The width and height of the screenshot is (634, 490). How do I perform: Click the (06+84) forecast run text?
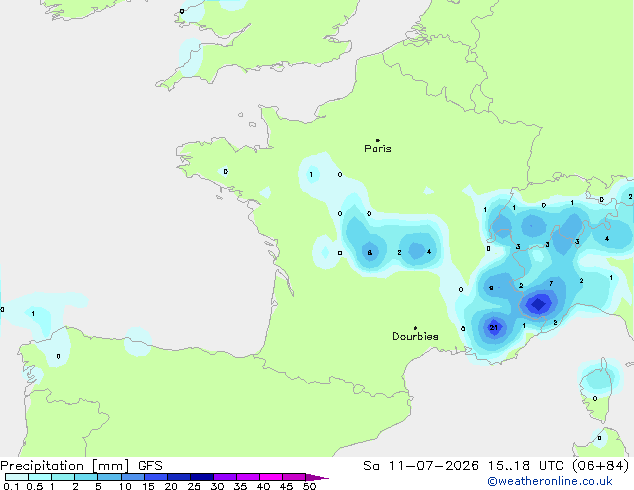pyautogui.click(x=600, y=466)
